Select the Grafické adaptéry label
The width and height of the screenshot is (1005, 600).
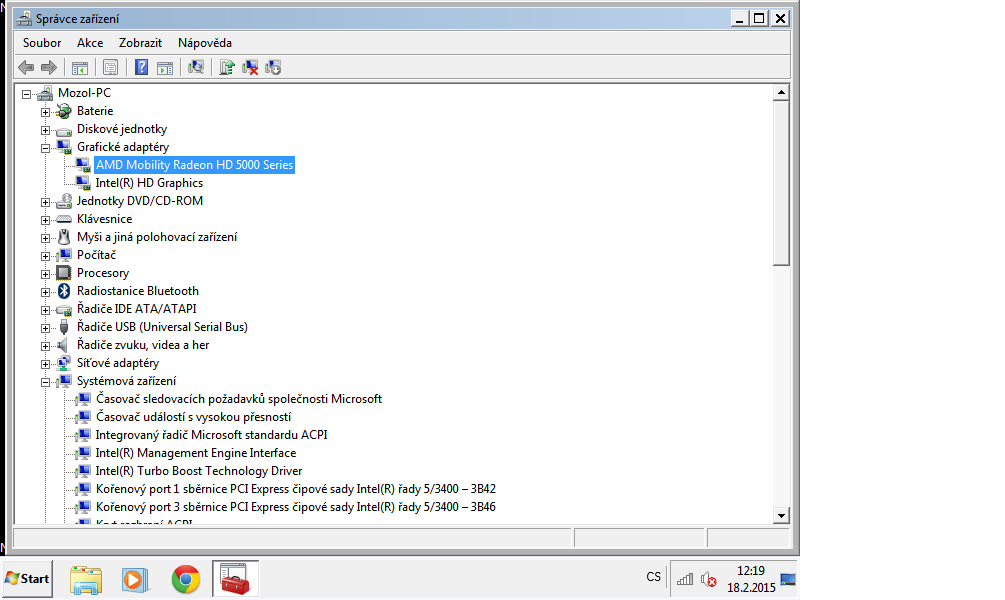(x=123, y=147)
